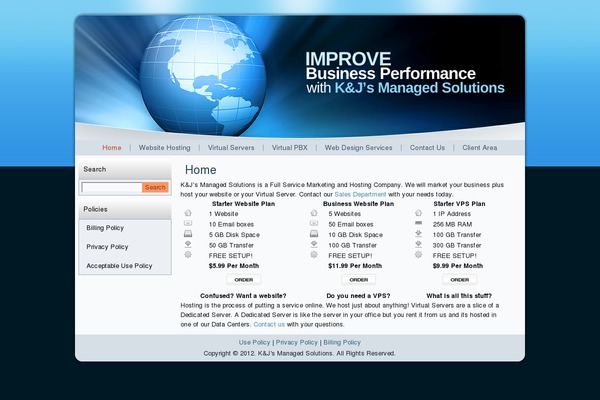Click the 256 MB RAM feature text
The width and height of the screenshot is (600, 400).
pos(452,224)
